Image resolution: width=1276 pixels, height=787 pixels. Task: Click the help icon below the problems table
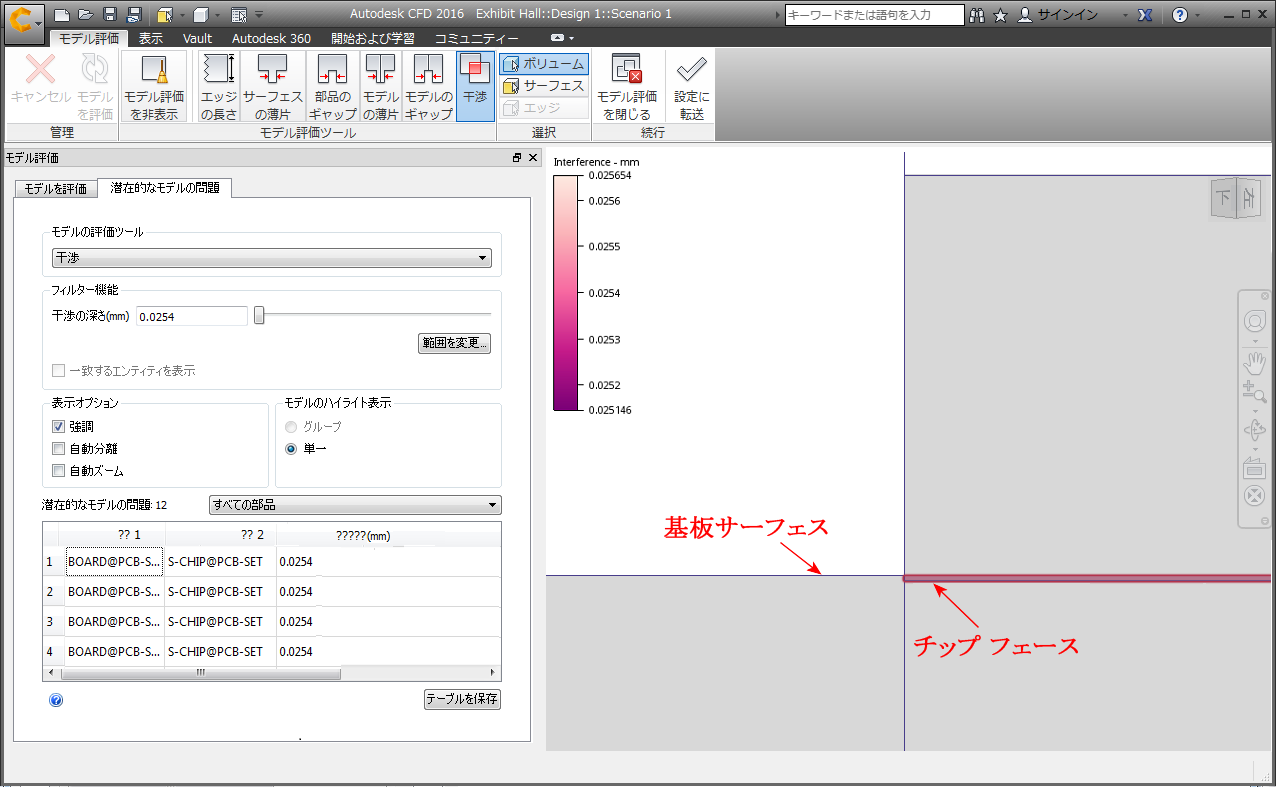(56, 700)
